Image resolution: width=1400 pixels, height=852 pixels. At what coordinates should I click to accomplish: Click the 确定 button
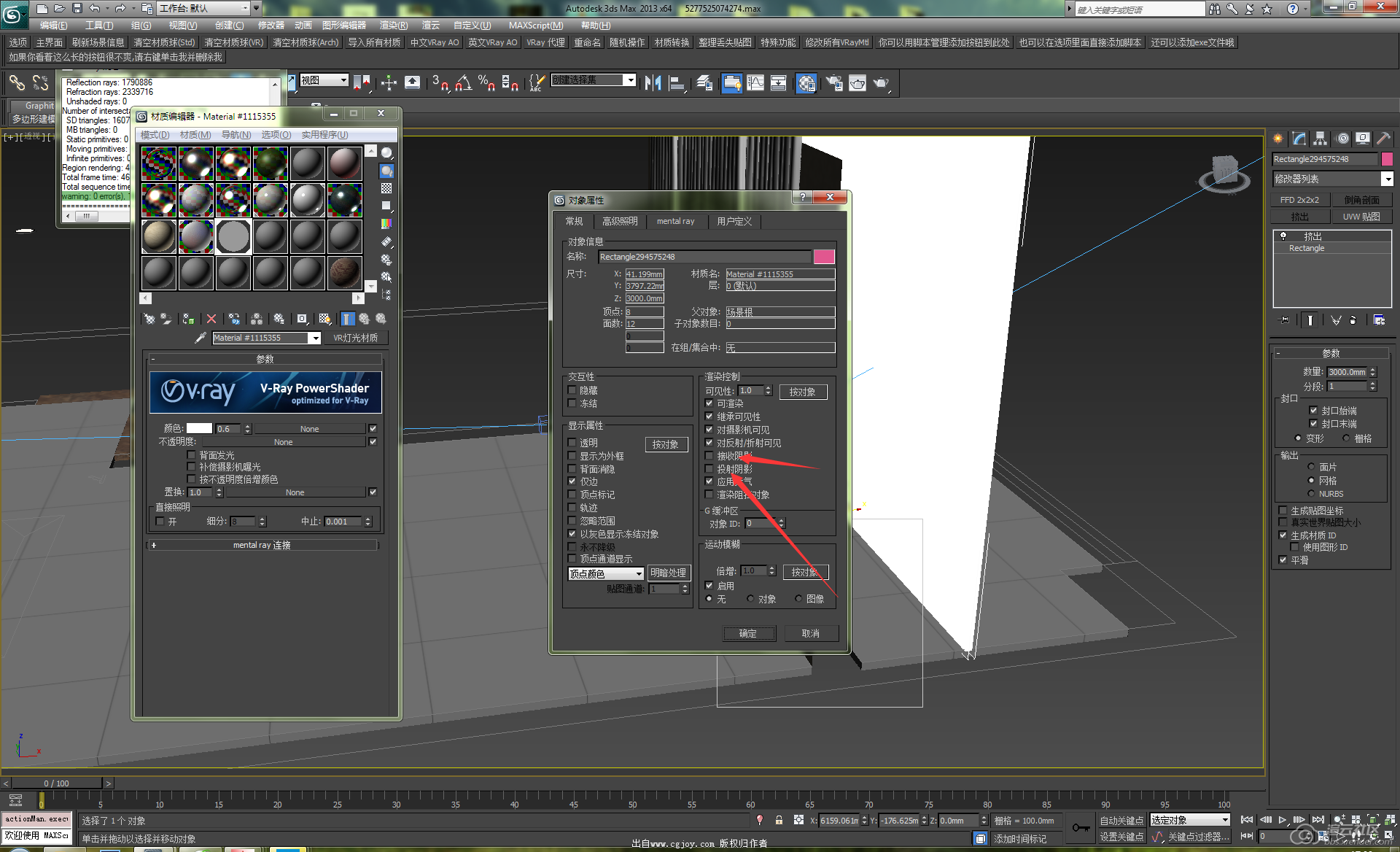[x=749, y=633]
